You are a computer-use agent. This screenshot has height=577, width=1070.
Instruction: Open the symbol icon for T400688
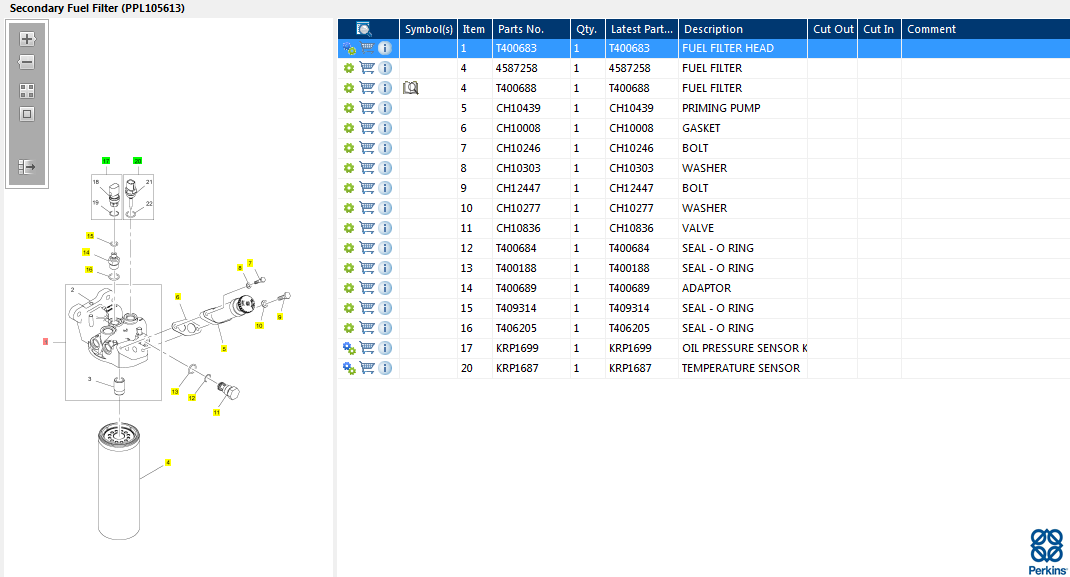pos(411,88)
